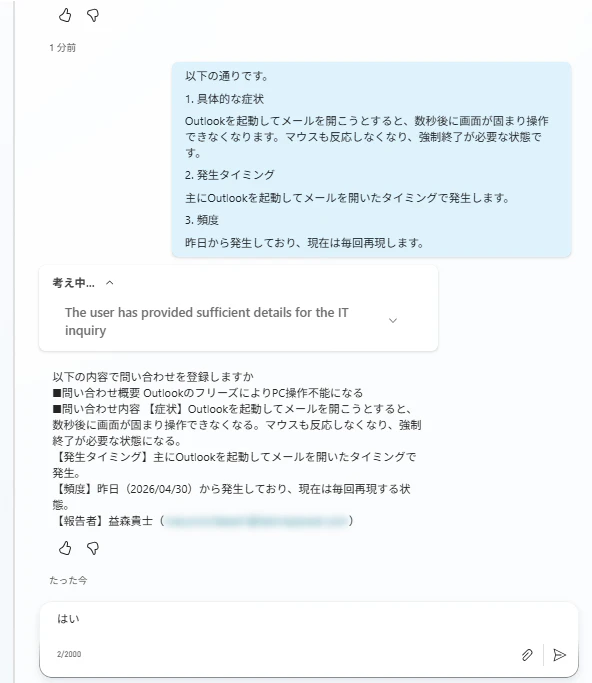This screenshot has width=592, height=683.
Task: Send the はい message
Action: point(559,655)
